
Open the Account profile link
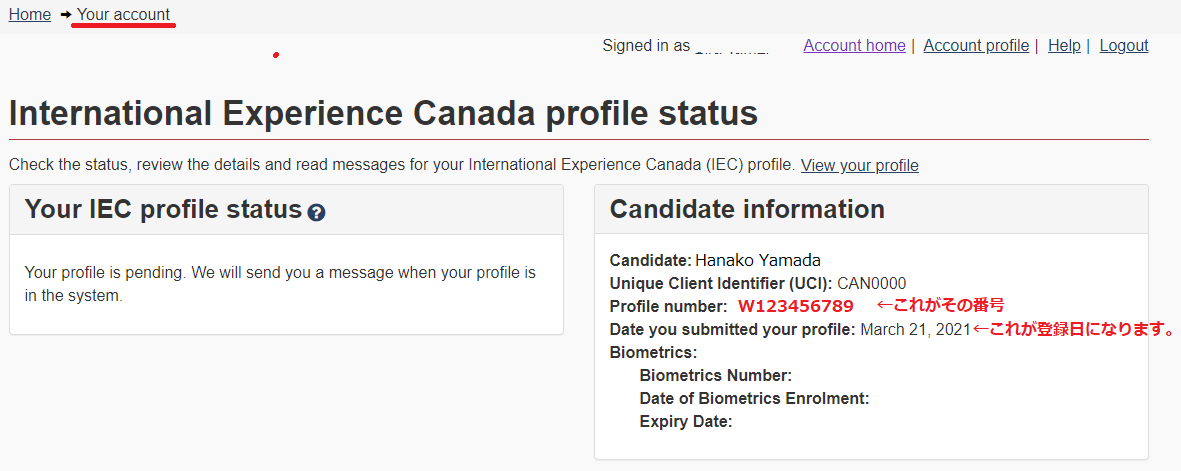coord(976,45)
